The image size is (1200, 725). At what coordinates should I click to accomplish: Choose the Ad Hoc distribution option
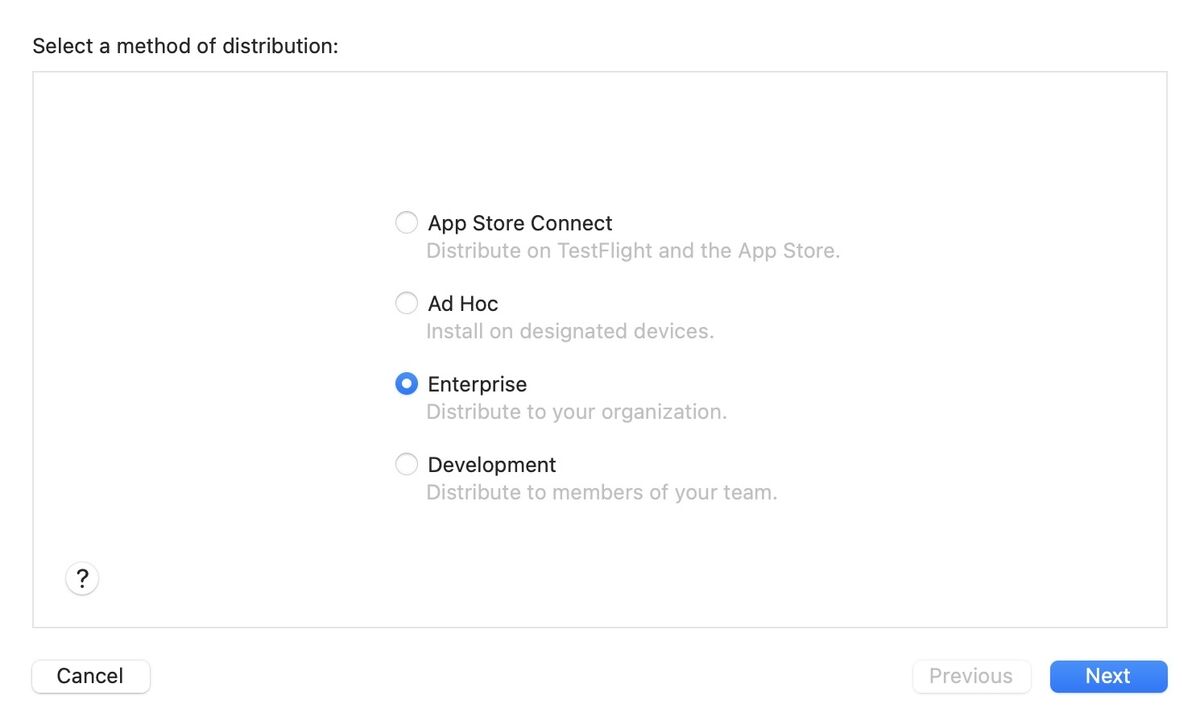pyautogui.click(x=406, y=303)
